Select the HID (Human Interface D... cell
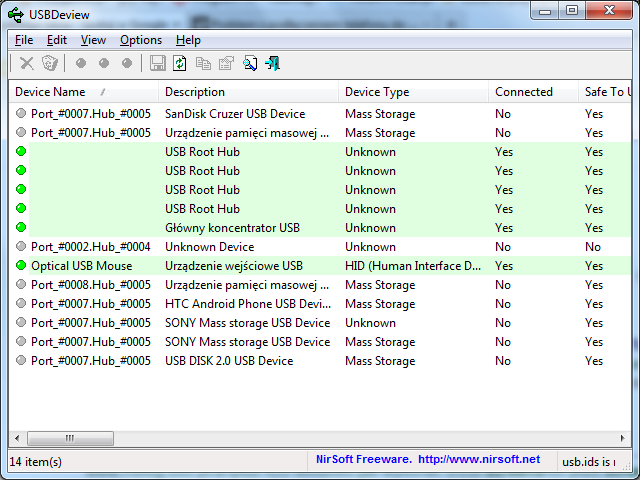Screen dimensions: 640x480 coord(413,266)
